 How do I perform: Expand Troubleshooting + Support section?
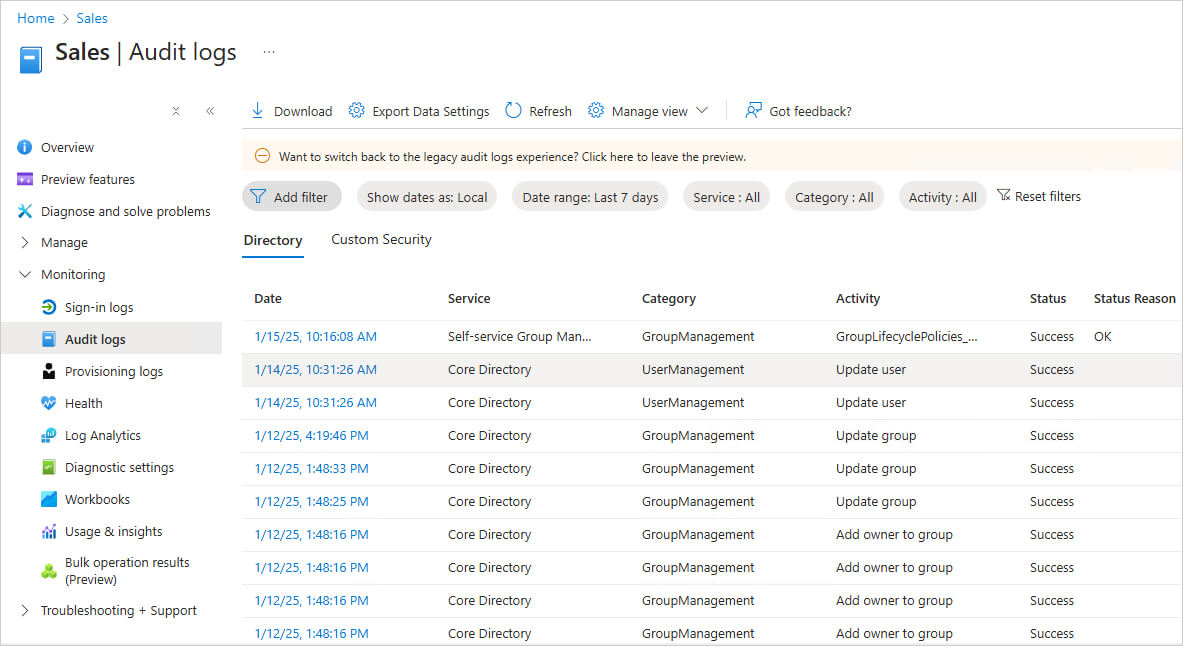coord(25,611)
